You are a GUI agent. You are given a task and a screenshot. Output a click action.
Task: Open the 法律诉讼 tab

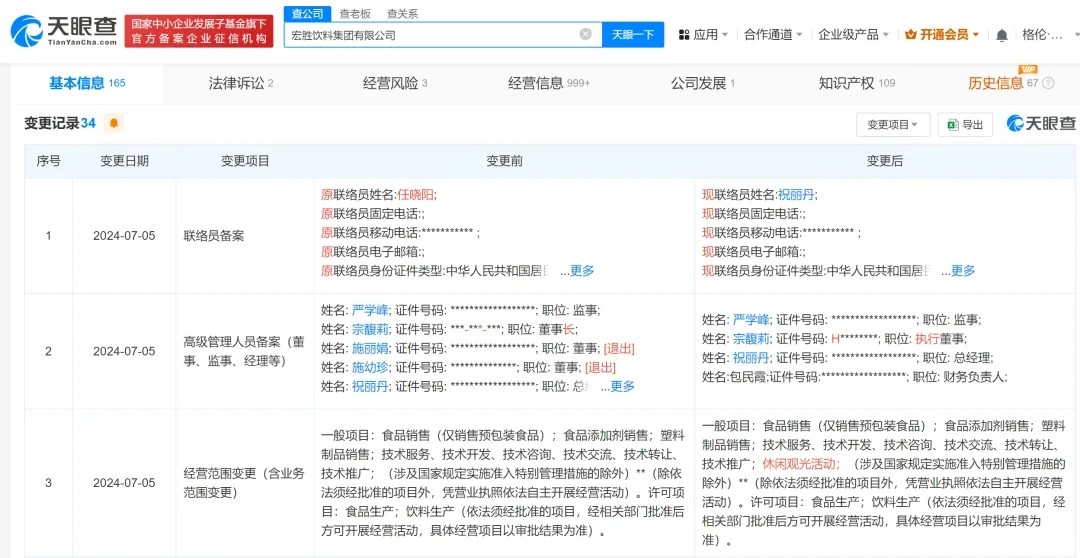pyautogui.click(x=241, y=83)
